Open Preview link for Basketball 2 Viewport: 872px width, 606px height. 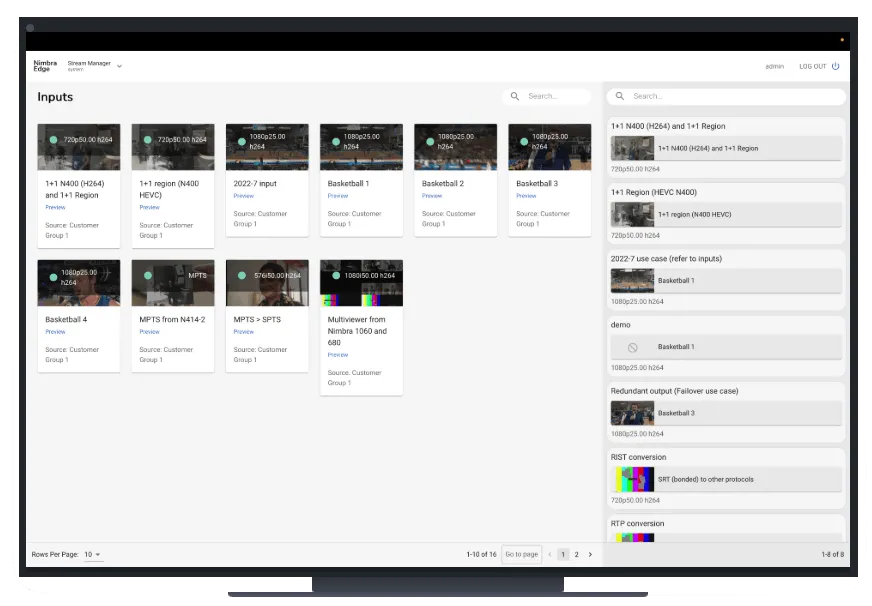pos(432,196)
